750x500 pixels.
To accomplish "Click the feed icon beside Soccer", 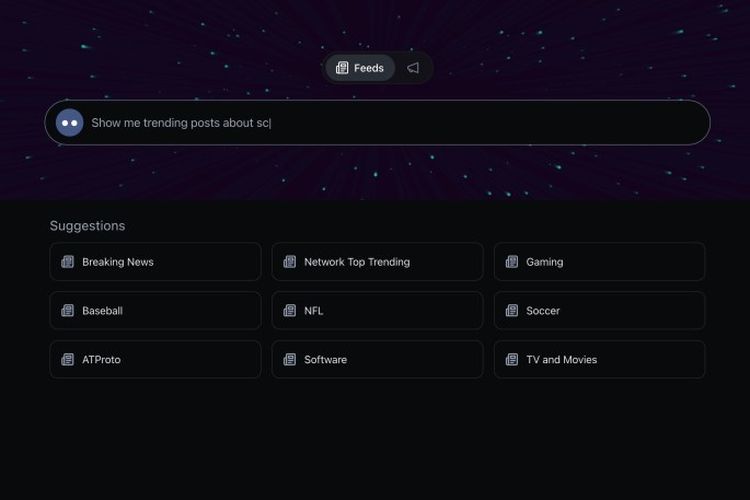I will [512, 311].
